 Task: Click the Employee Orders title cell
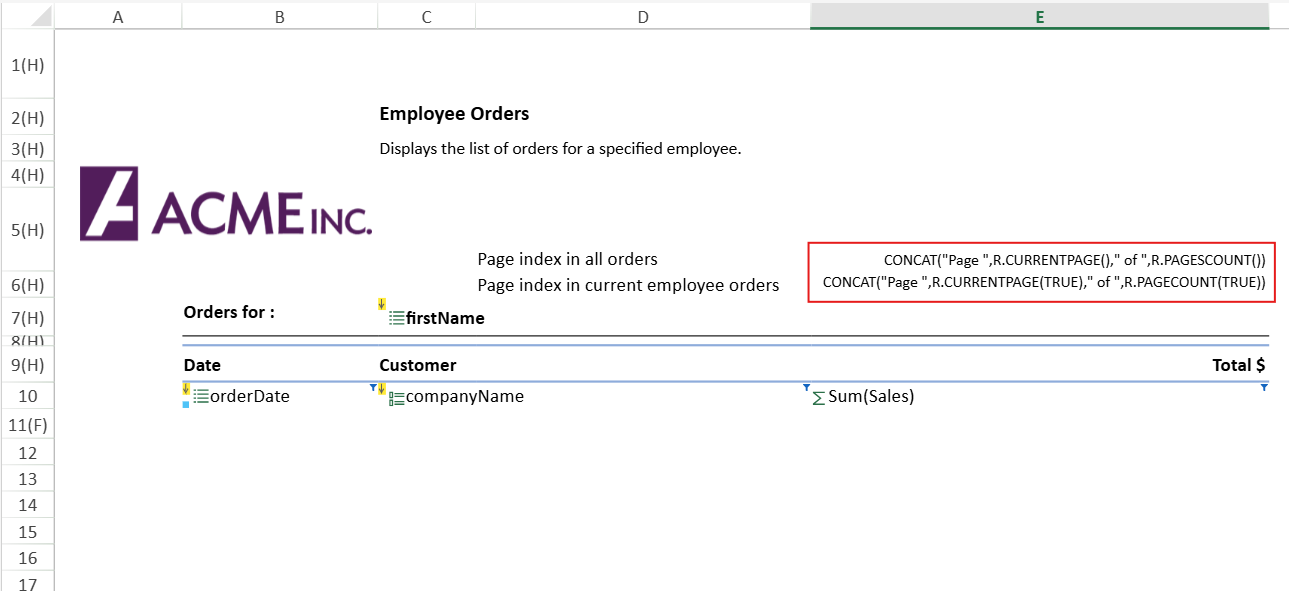pyautogui.click(x=454, y=114)
